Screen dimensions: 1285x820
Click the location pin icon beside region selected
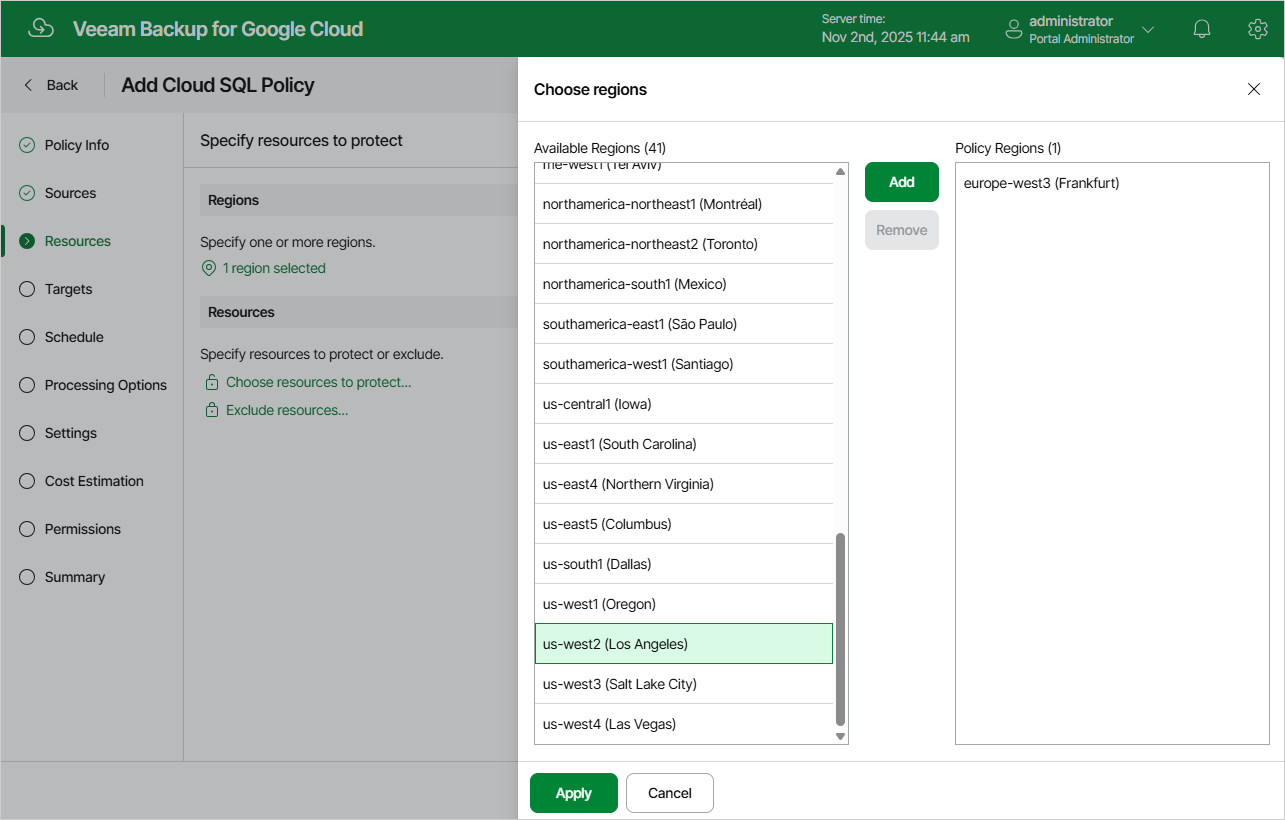(x=209, y=268)
